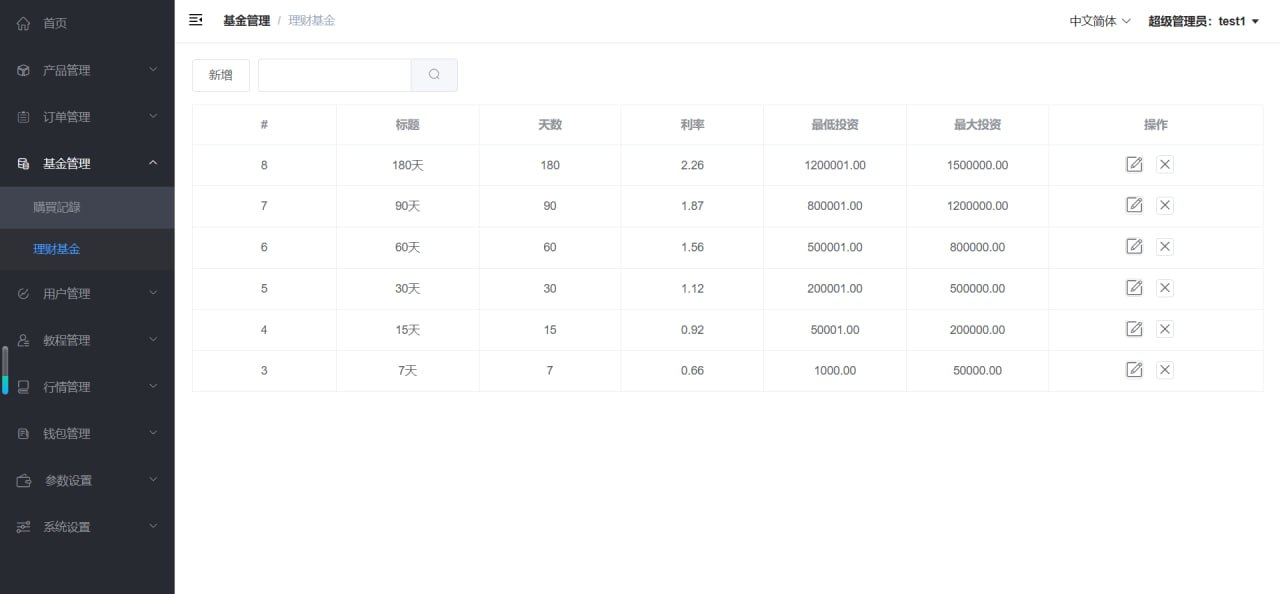Click edit icon for 180天 row
Viewport: 1280px width, 594px height.
coord(1134,165)
